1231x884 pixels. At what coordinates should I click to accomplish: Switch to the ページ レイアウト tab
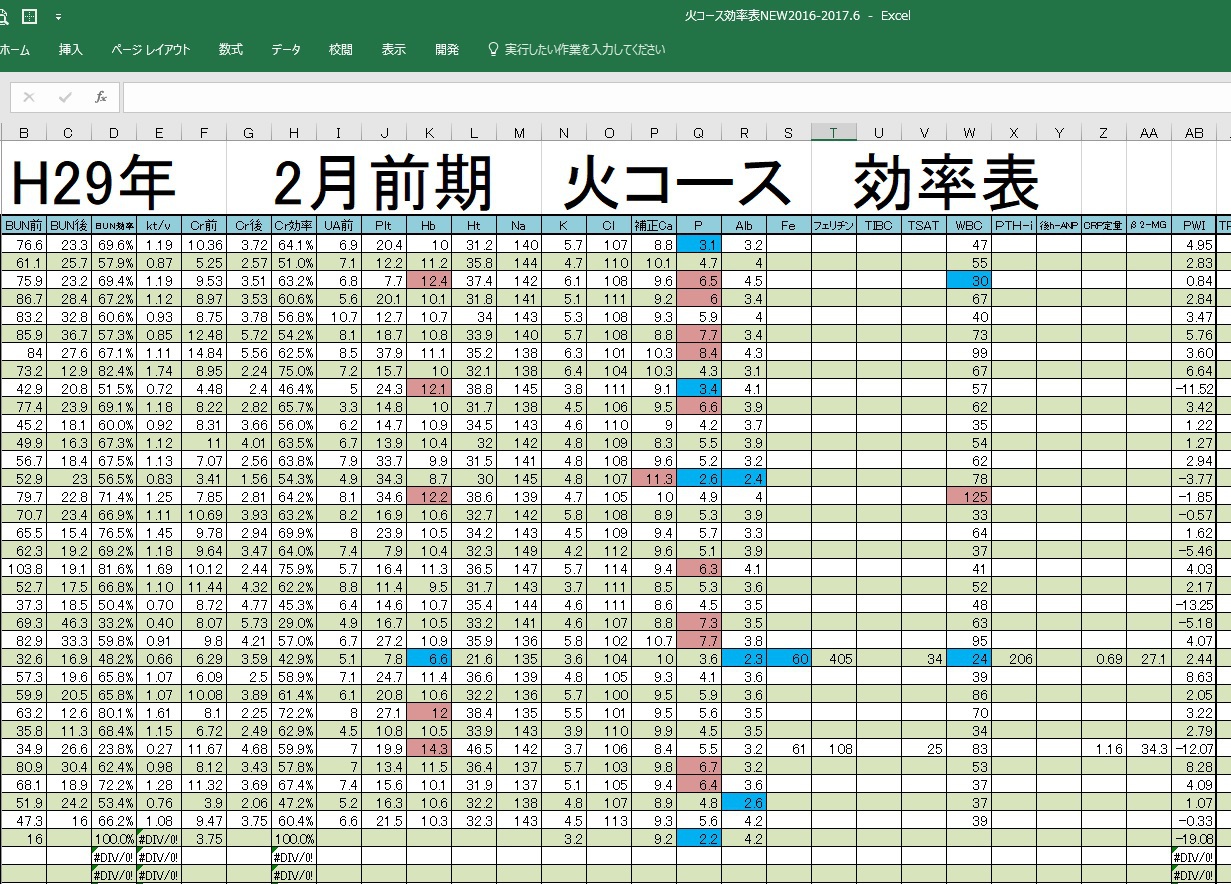pos(150,49)
